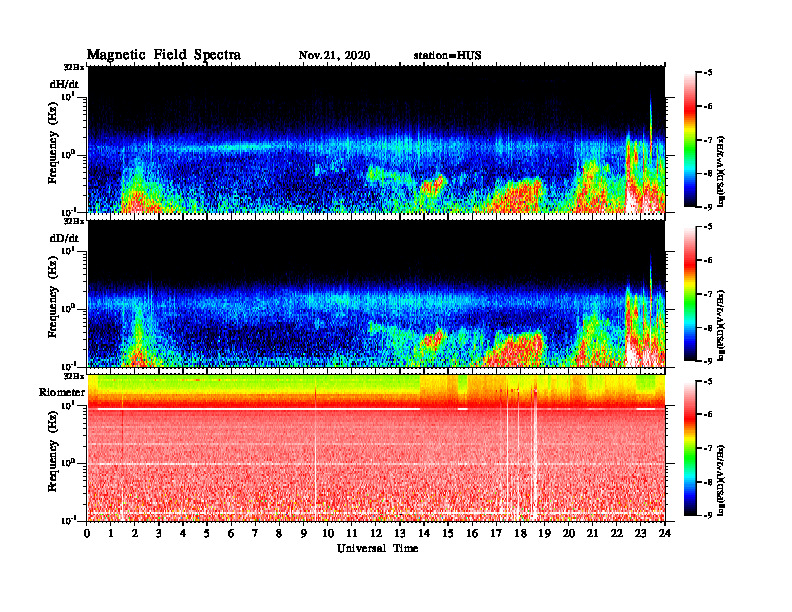
Task: Click the 10^1 frequency tick of dH/dt panel
Action: pyautogui.click(x=69, y=96)
